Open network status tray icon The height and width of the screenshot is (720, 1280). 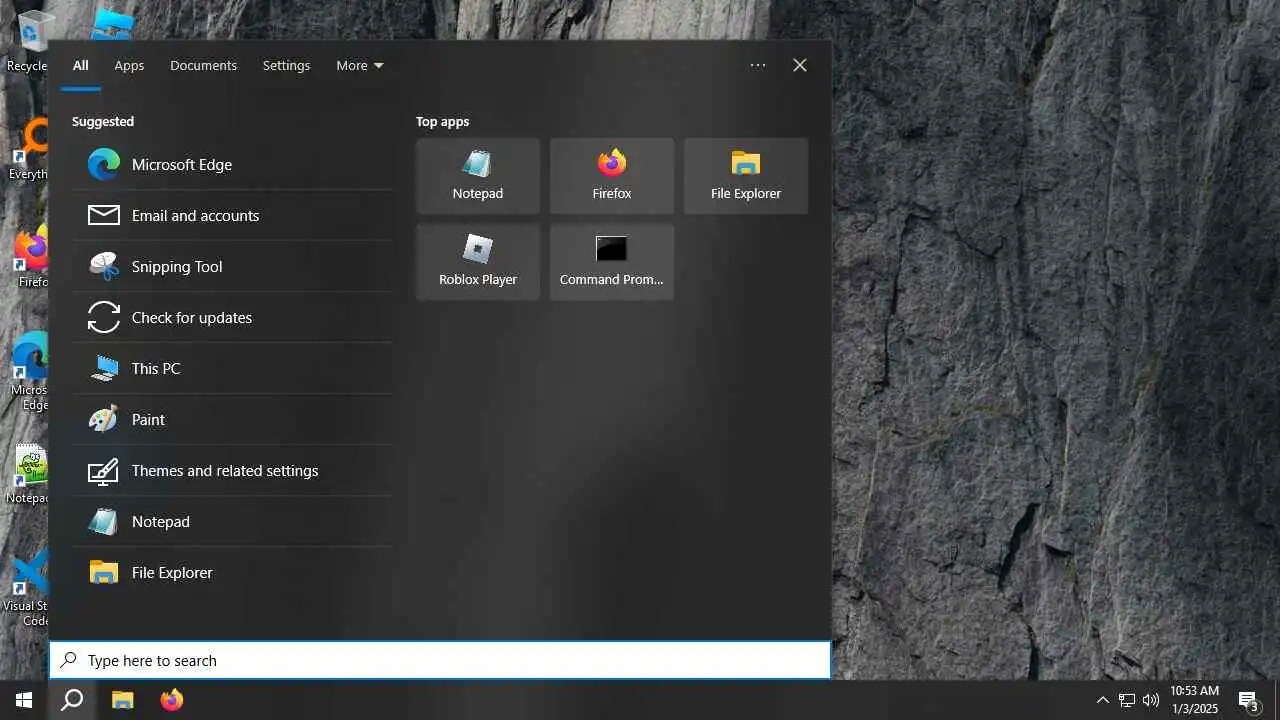point(1127,700)
